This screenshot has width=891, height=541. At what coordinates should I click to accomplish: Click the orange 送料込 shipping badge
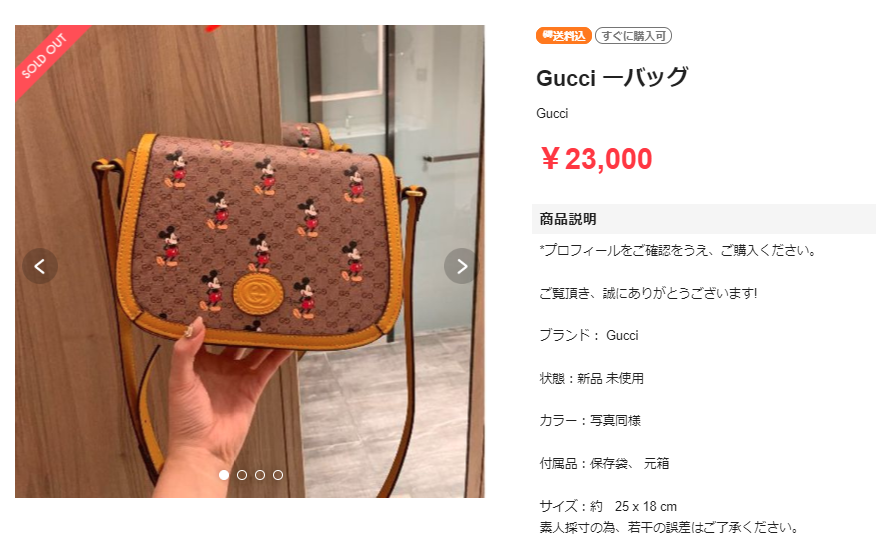[x=564, y=36]
